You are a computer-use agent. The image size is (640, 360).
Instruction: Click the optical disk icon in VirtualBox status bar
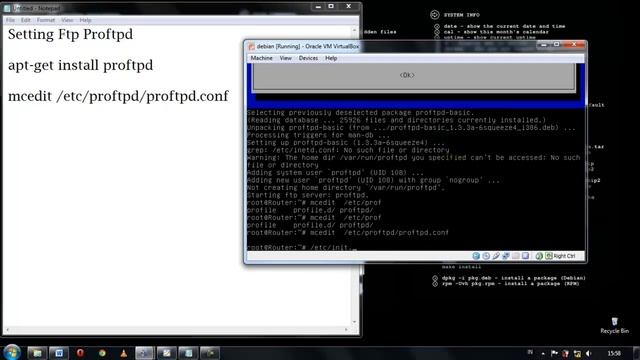pos(486,256)
